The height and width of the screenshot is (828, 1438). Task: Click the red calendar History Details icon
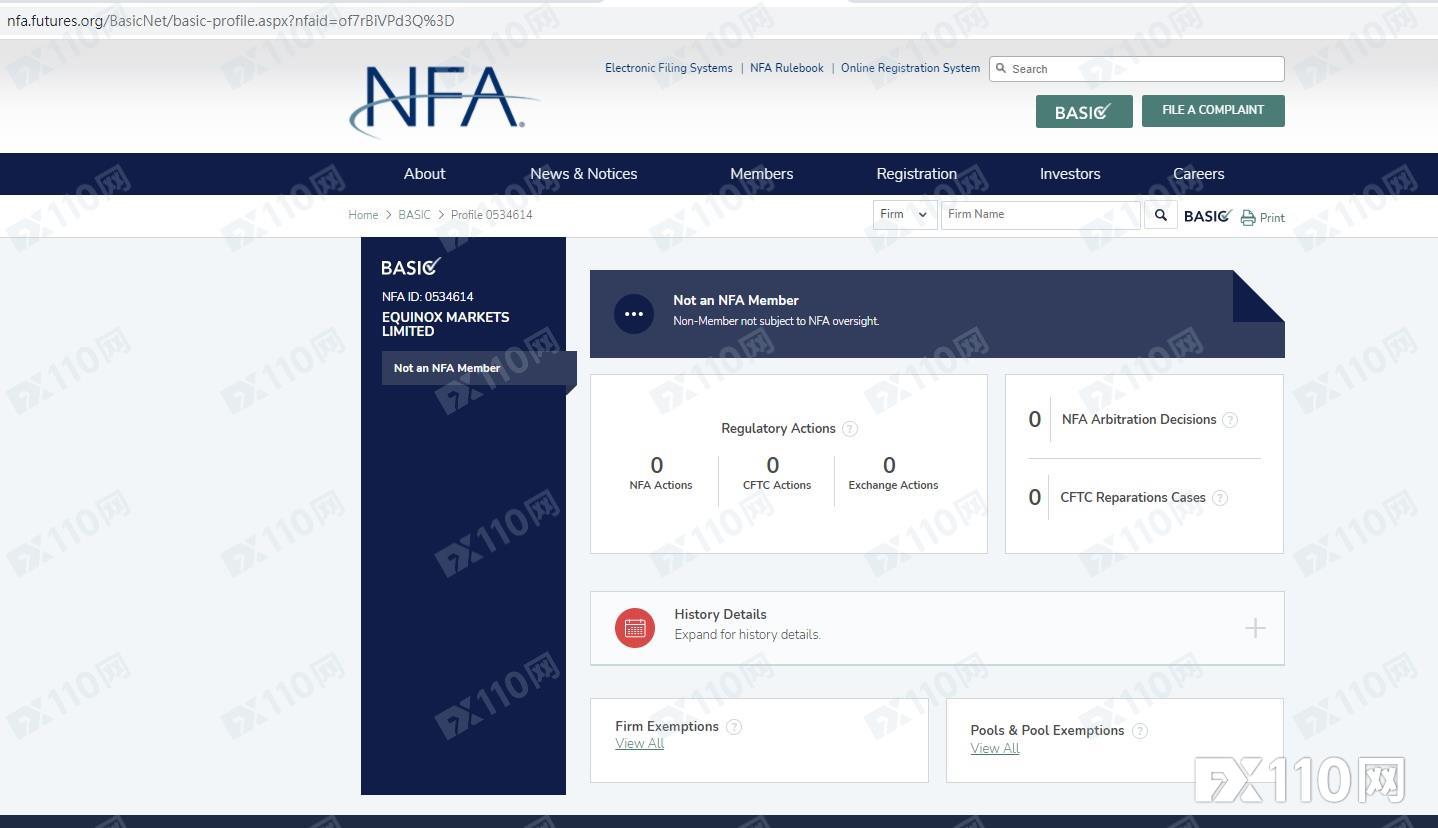635,628
